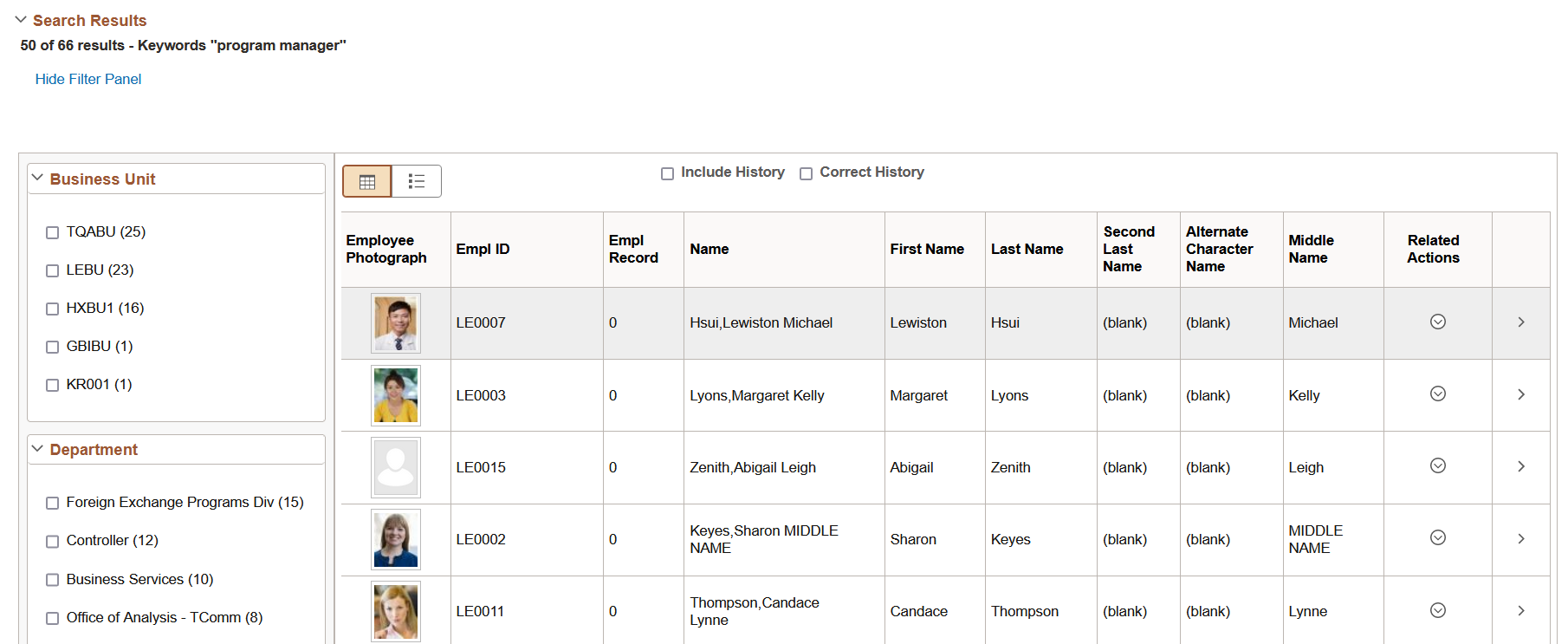The width and height of the screenshot is (1568, 644).
Task: Sort by Last Name column header
Action: [1027, 249]
